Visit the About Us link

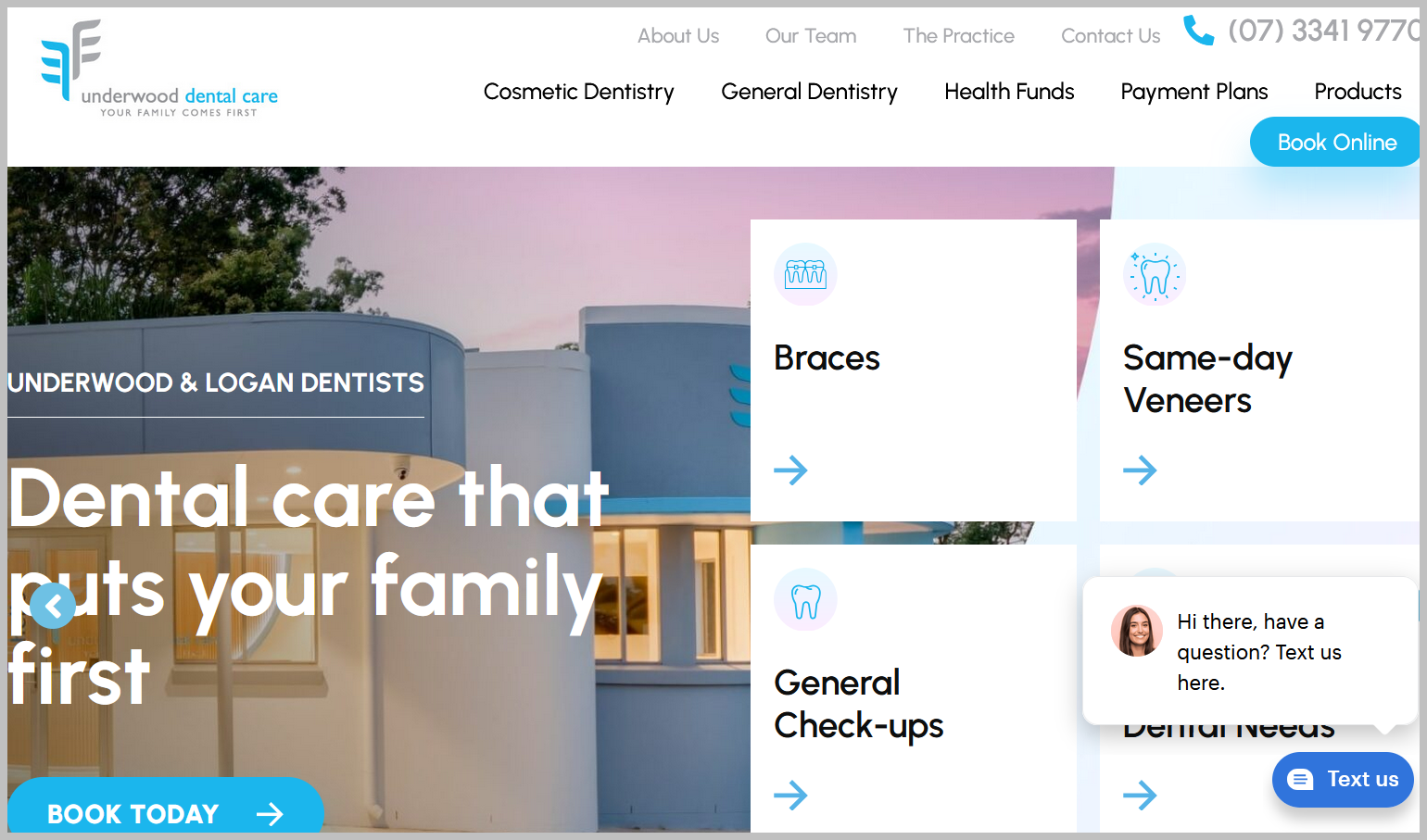pyautogui.click(x=678, y=36)
